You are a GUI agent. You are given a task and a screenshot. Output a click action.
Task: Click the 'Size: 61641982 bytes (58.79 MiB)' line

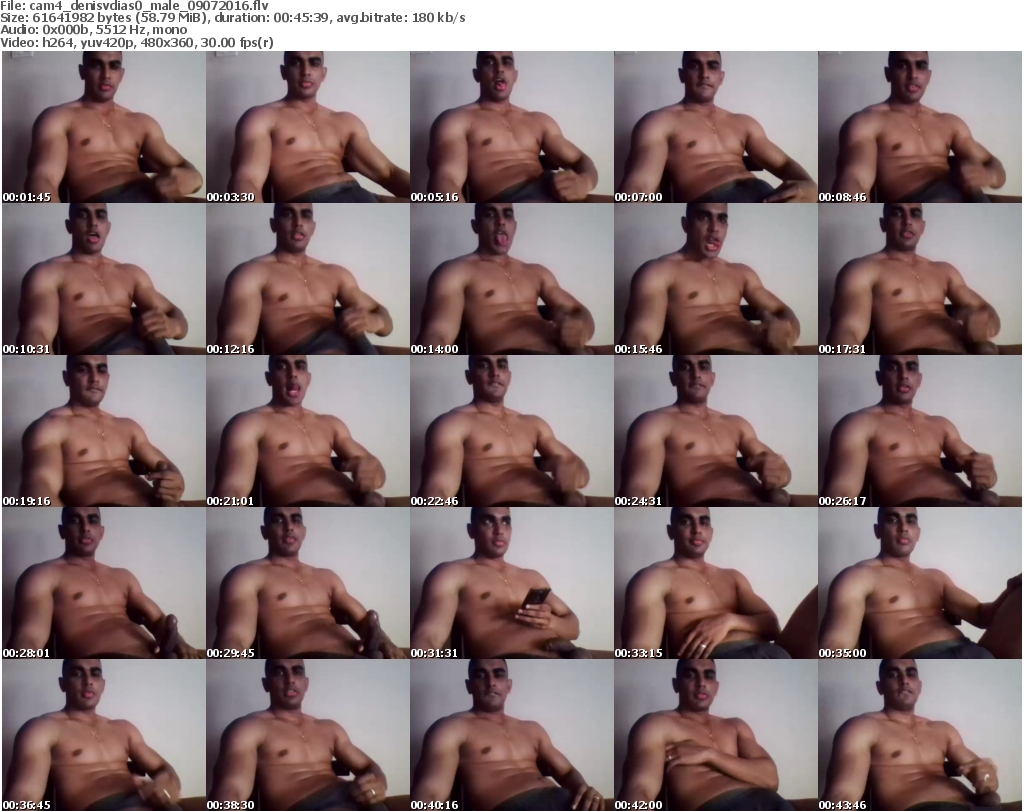(232, 18)
